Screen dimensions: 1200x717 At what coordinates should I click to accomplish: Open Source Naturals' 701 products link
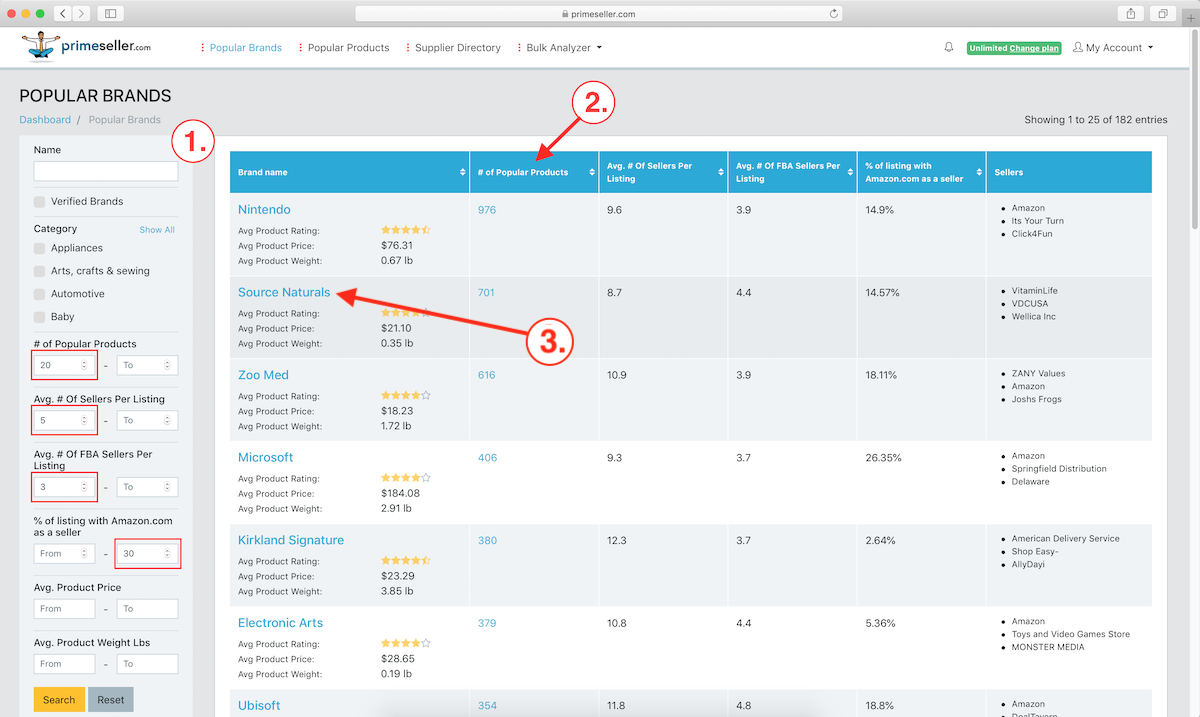(x=486, y=293)
